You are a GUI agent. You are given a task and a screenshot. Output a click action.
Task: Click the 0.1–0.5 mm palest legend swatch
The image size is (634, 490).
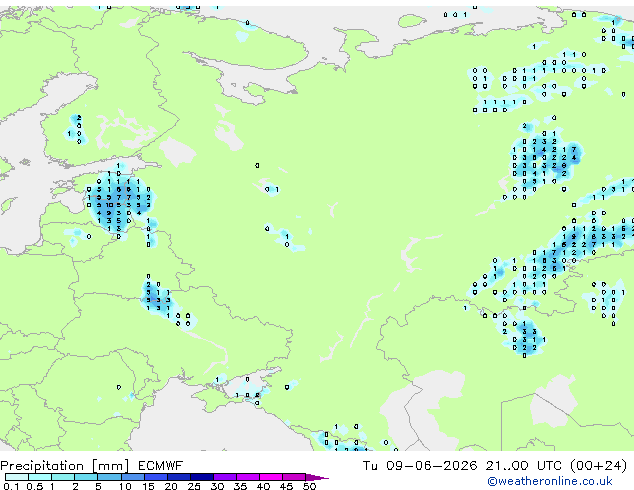pos(17,477)
